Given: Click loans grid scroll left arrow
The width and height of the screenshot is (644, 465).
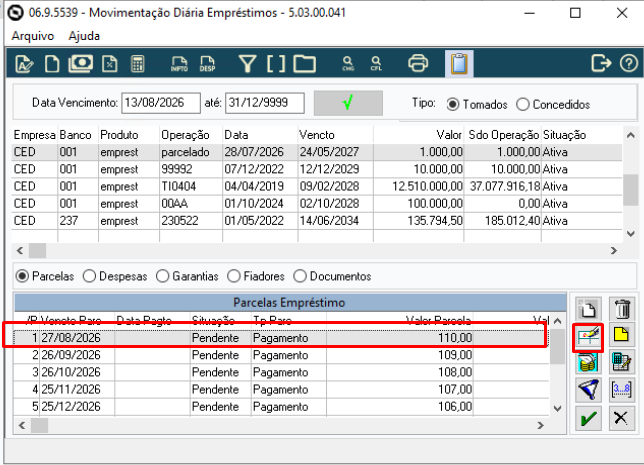Looking at the screenshot, I should click(20, 251).
